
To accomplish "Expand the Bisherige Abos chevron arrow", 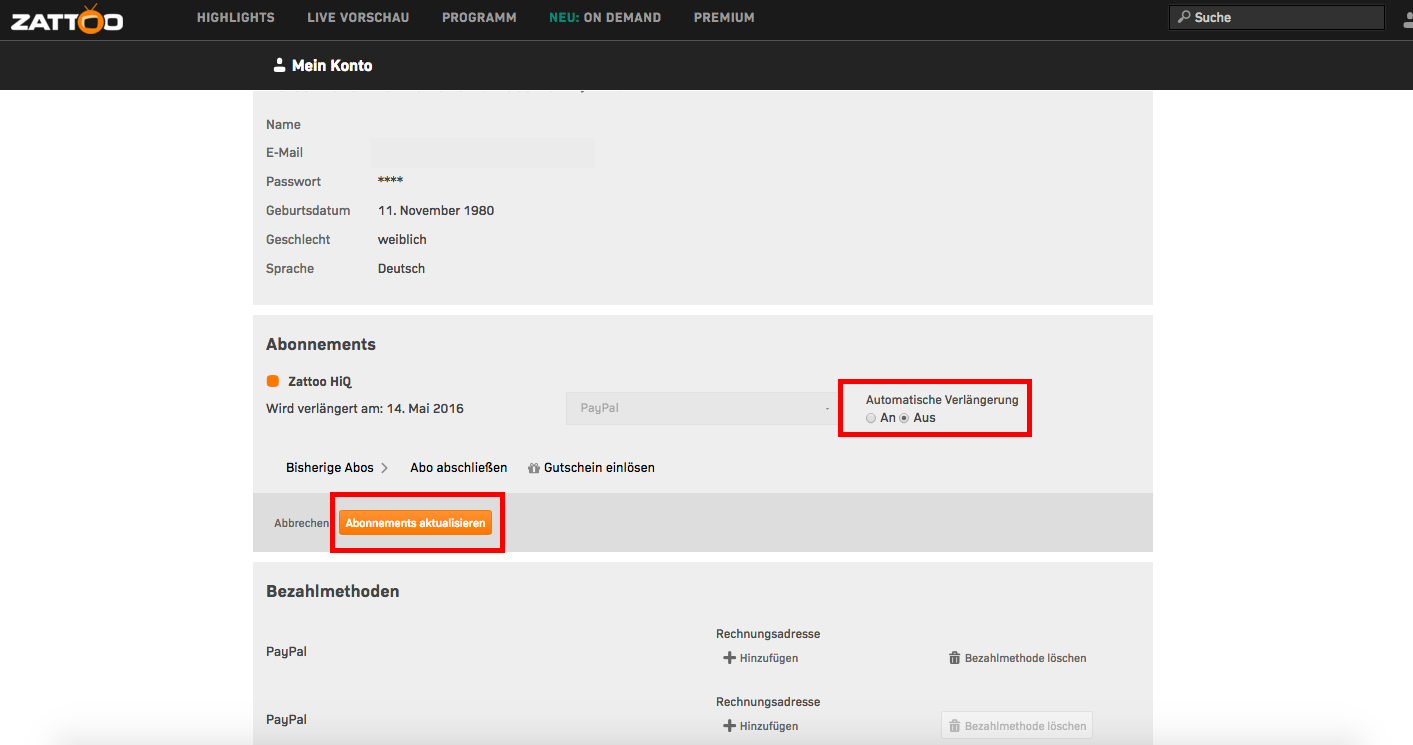I will [385, 467].
